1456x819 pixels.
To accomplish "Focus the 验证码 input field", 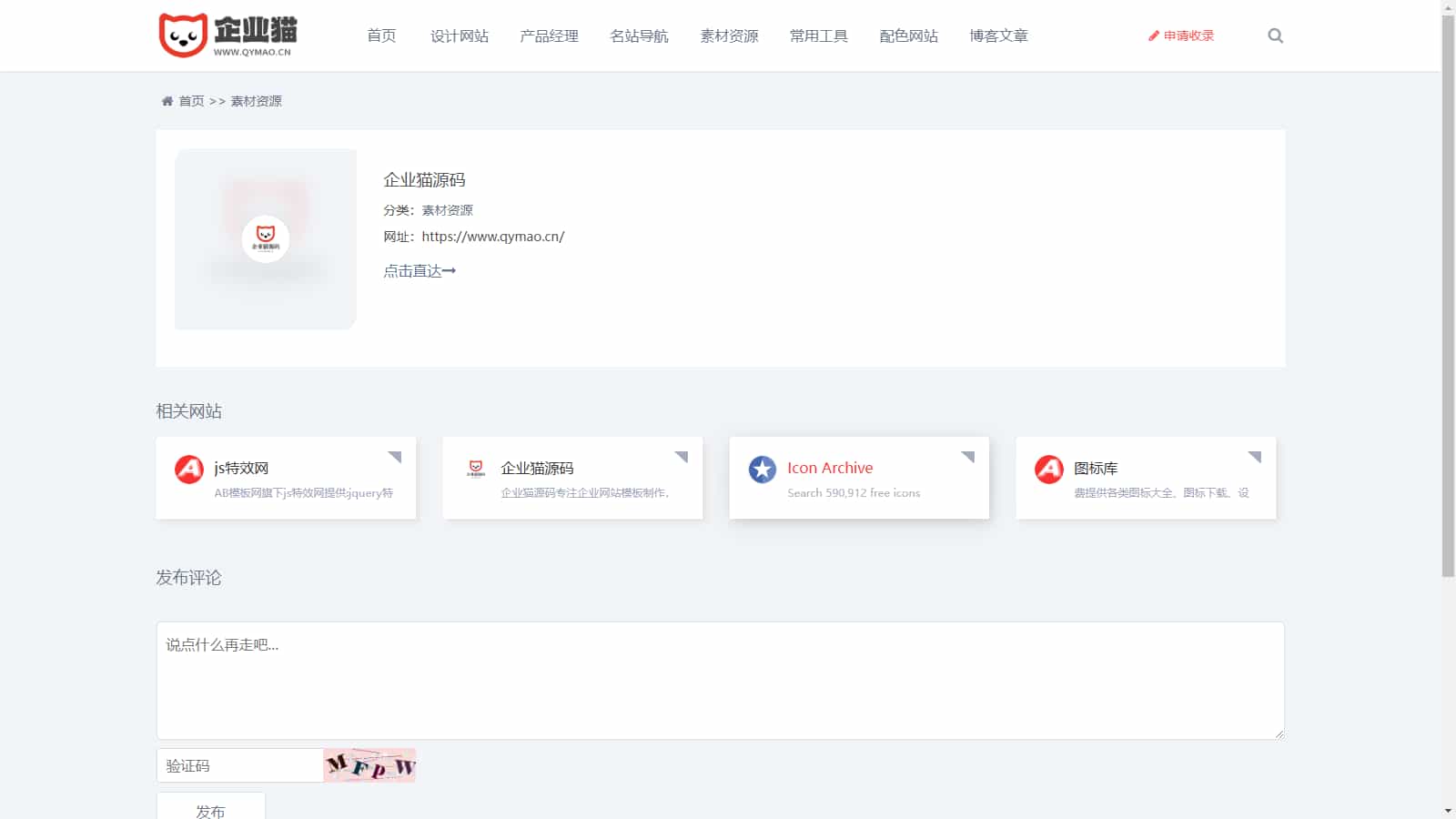I will 240,765.
